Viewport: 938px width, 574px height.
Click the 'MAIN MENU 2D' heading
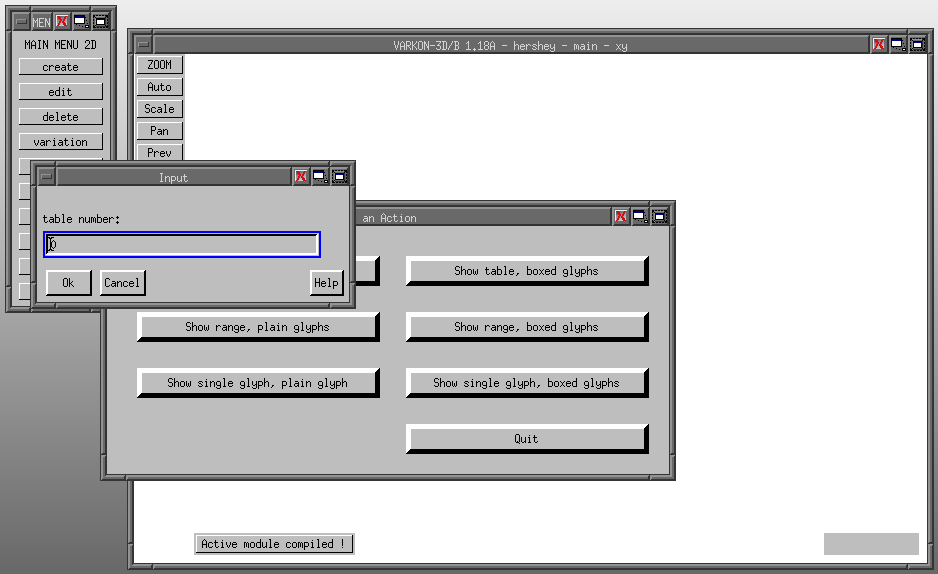tap(60, 45)
